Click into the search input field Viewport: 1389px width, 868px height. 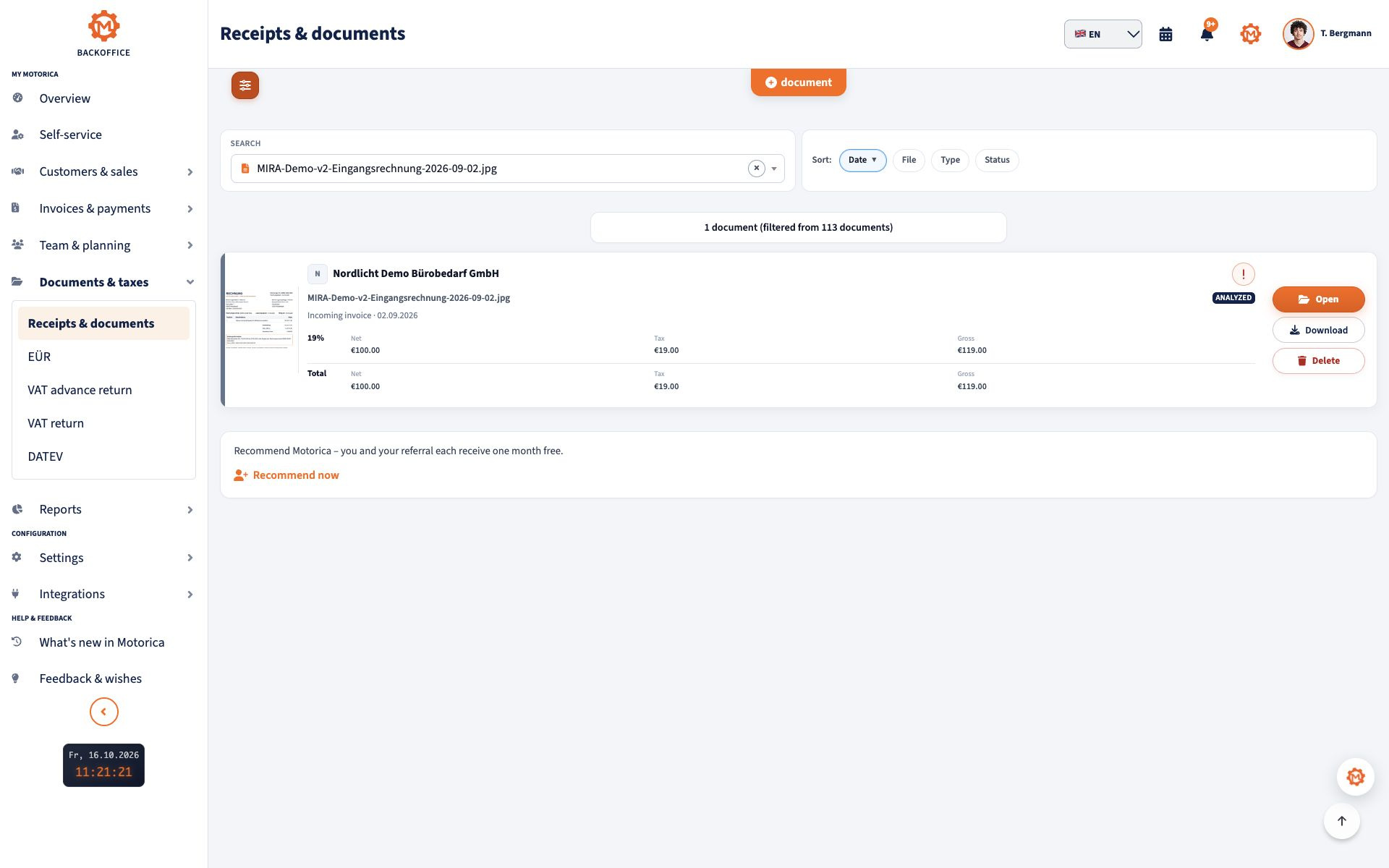coord(499,169)
